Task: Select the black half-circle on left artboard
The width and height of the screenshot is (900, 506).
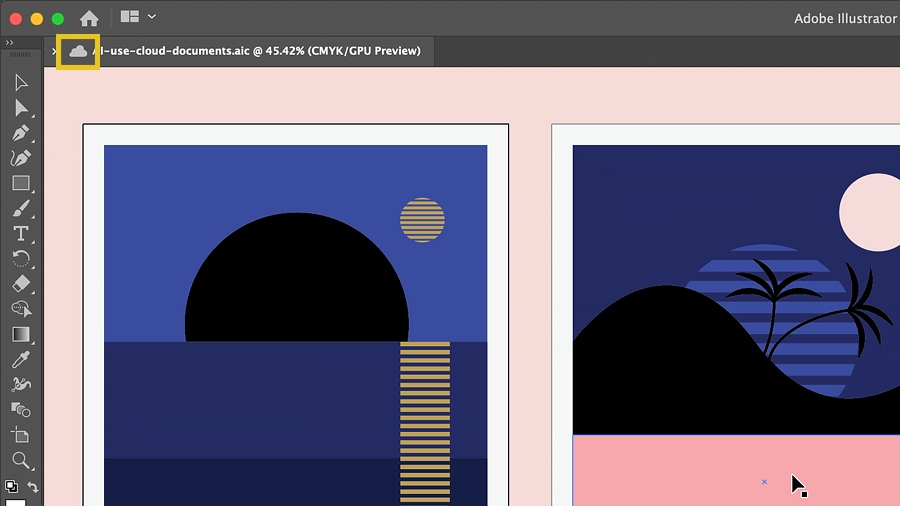Action: tap(296, 277)
